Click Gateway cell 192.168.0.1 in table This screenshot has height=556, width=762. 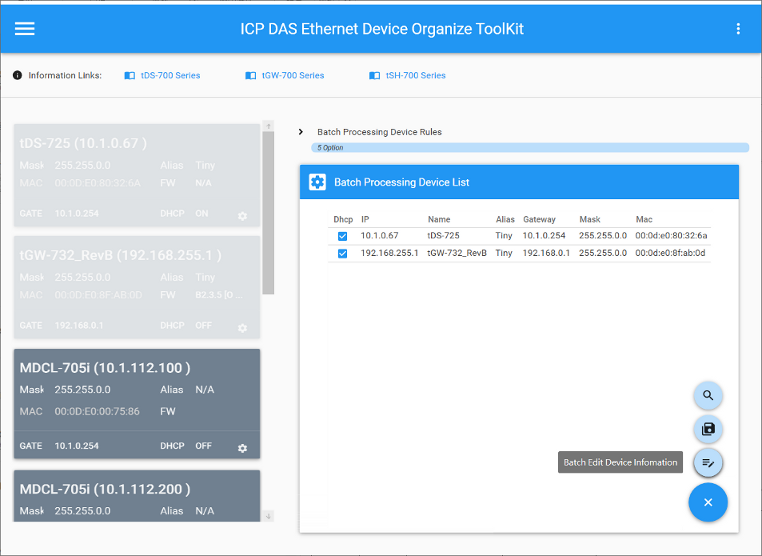coord(546,253)
